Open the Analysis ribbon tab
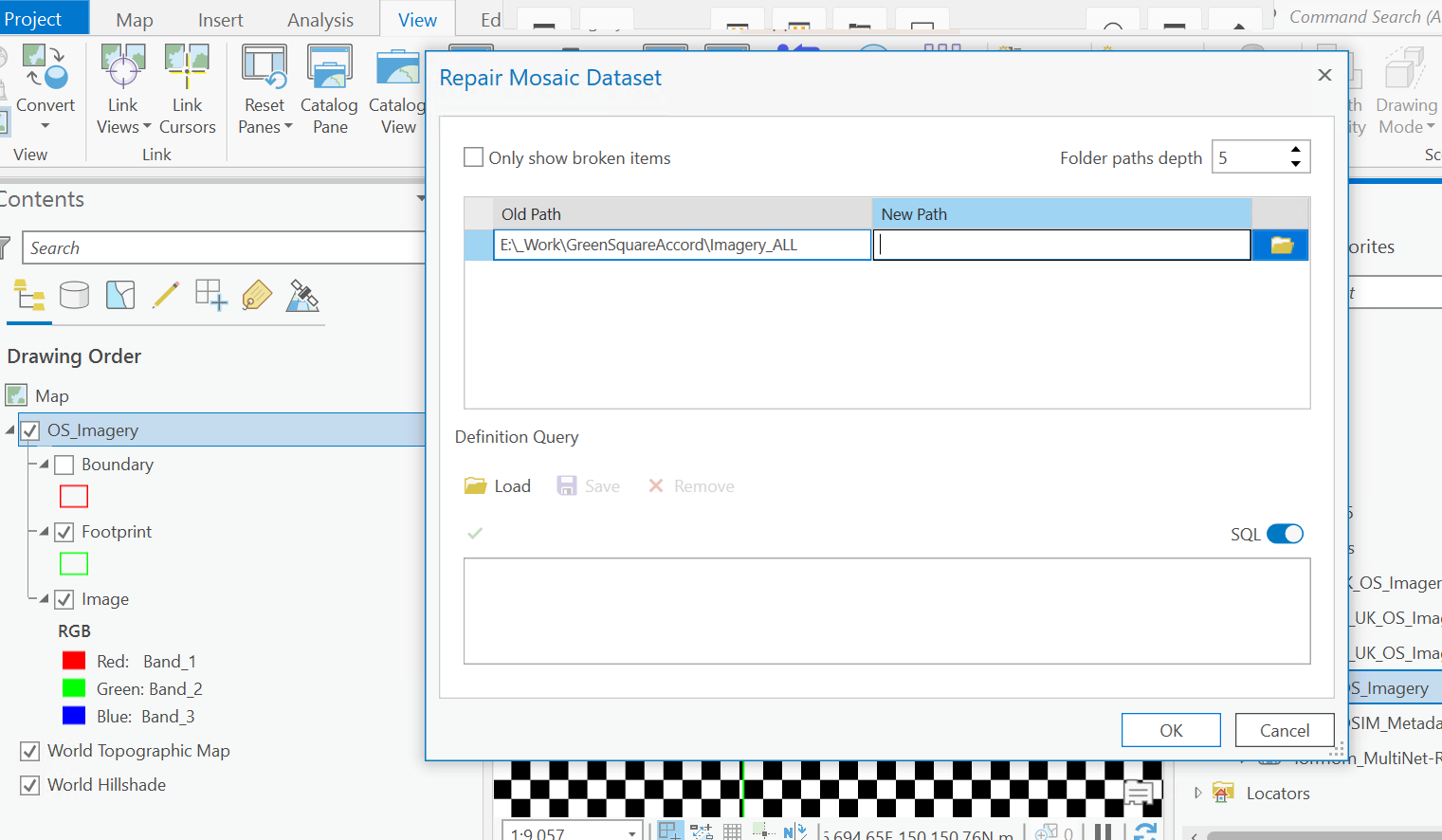Viewport: 1442px width, 840px height. click(320, 20)
